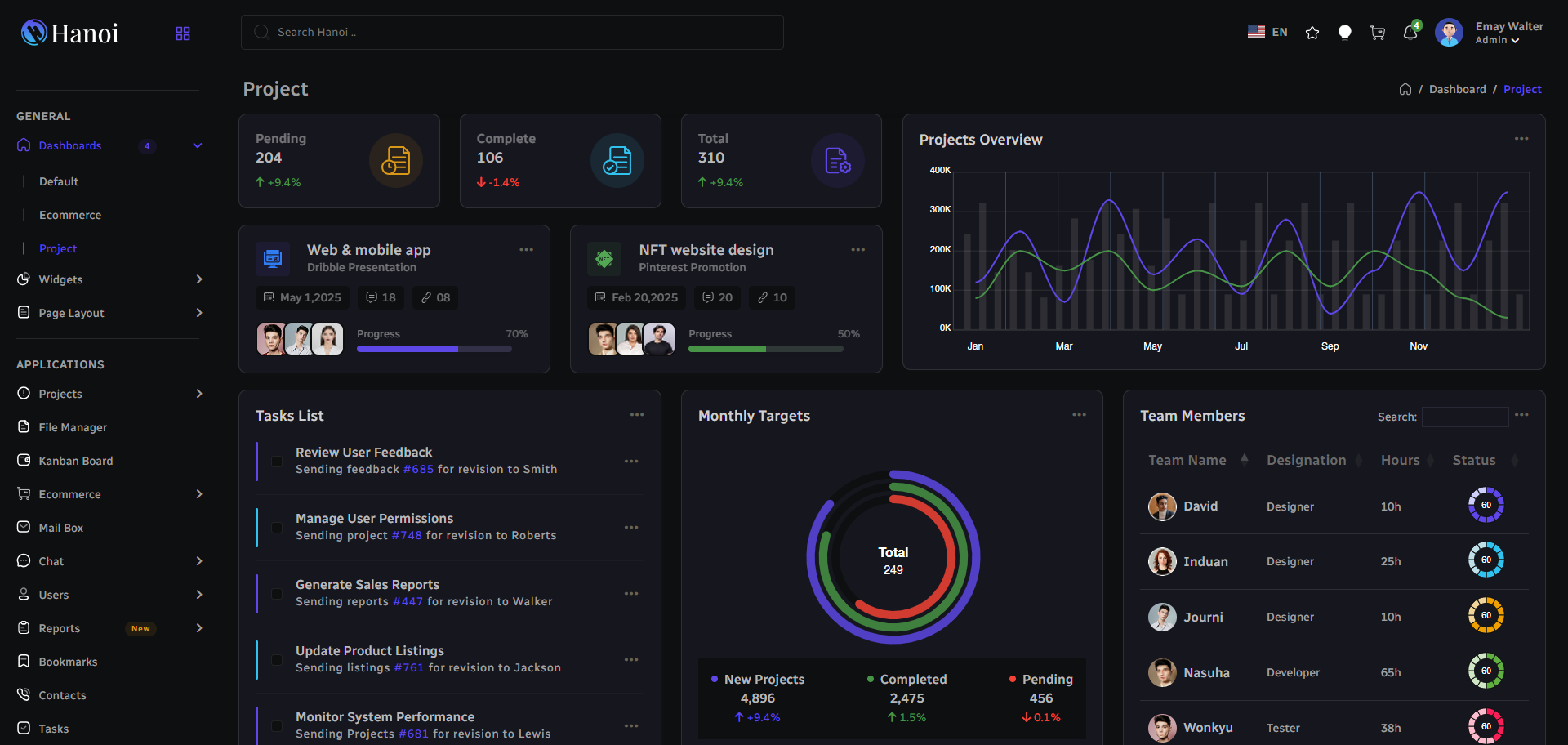Open Projects Overview three-dot menu
The width and height of the screenshot is (1568, 745).
[1521, 139]
